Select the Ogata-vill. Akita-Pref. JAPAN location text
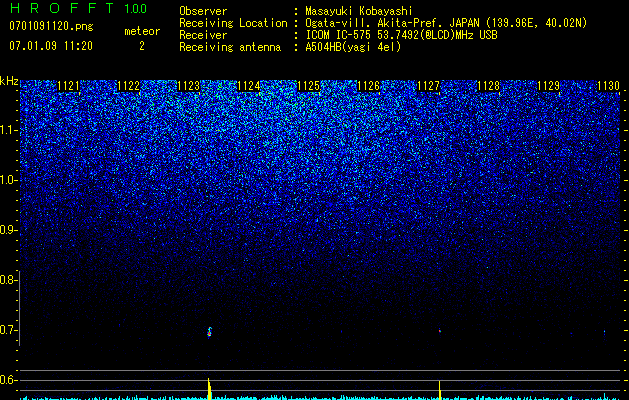629x400 pixels. pyautogui.click(x=446, y=23)
